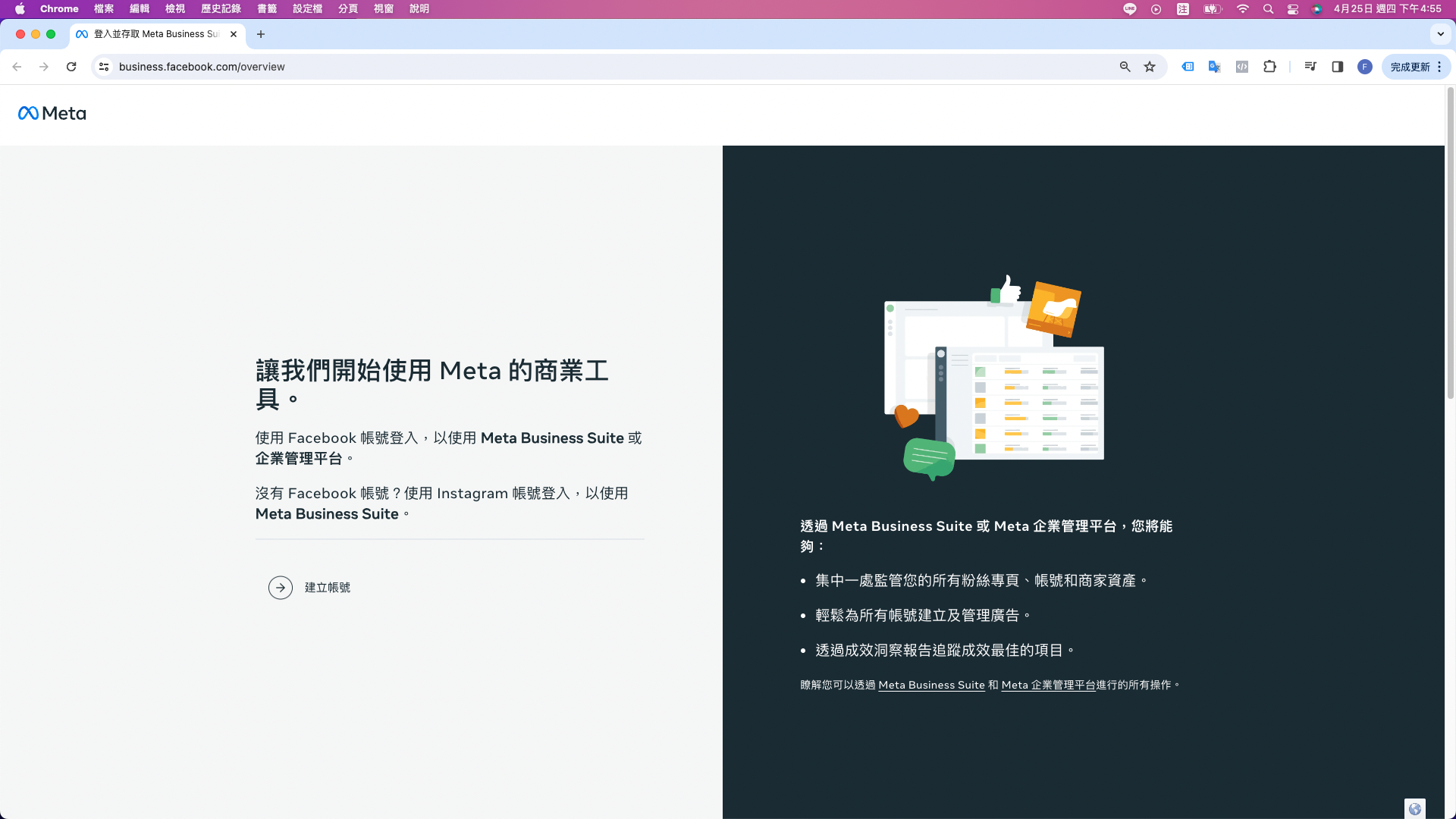1456x819 pixels.
Task: Open the Chrome profile avatar F
Action: click(1364, 67)
